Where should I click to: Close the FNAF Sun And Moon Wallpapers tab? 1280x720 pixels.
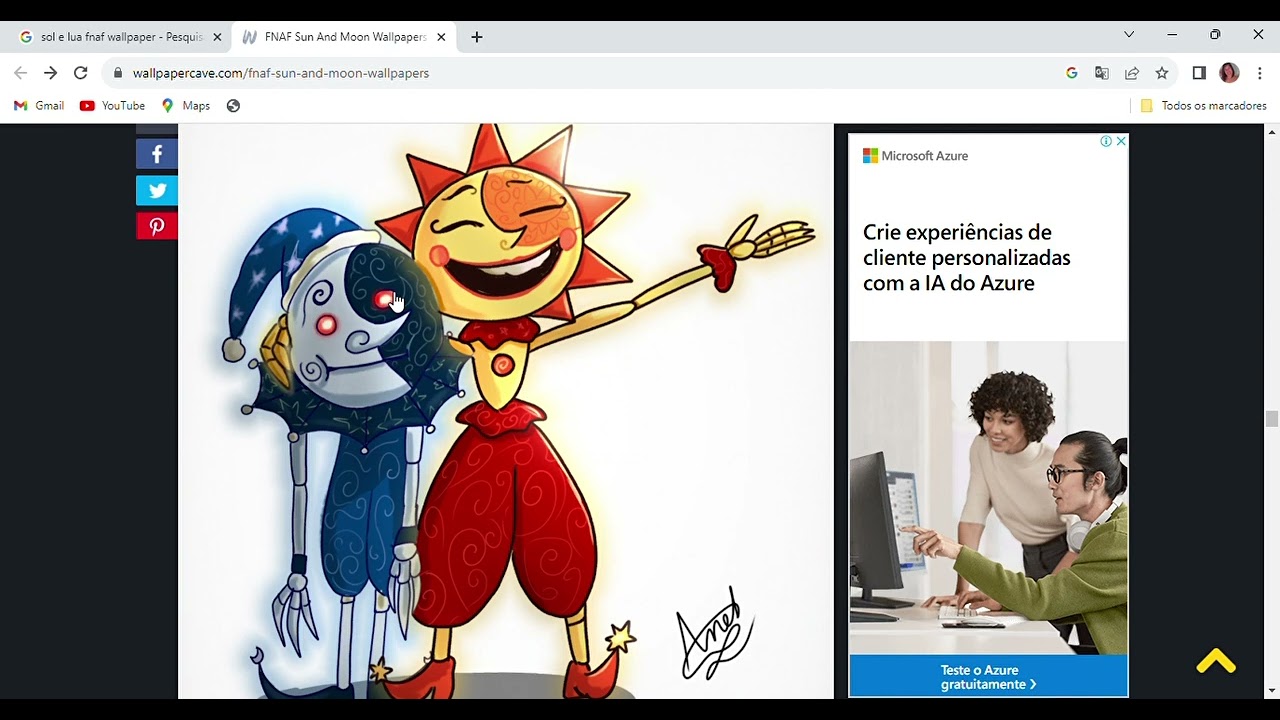441,37
